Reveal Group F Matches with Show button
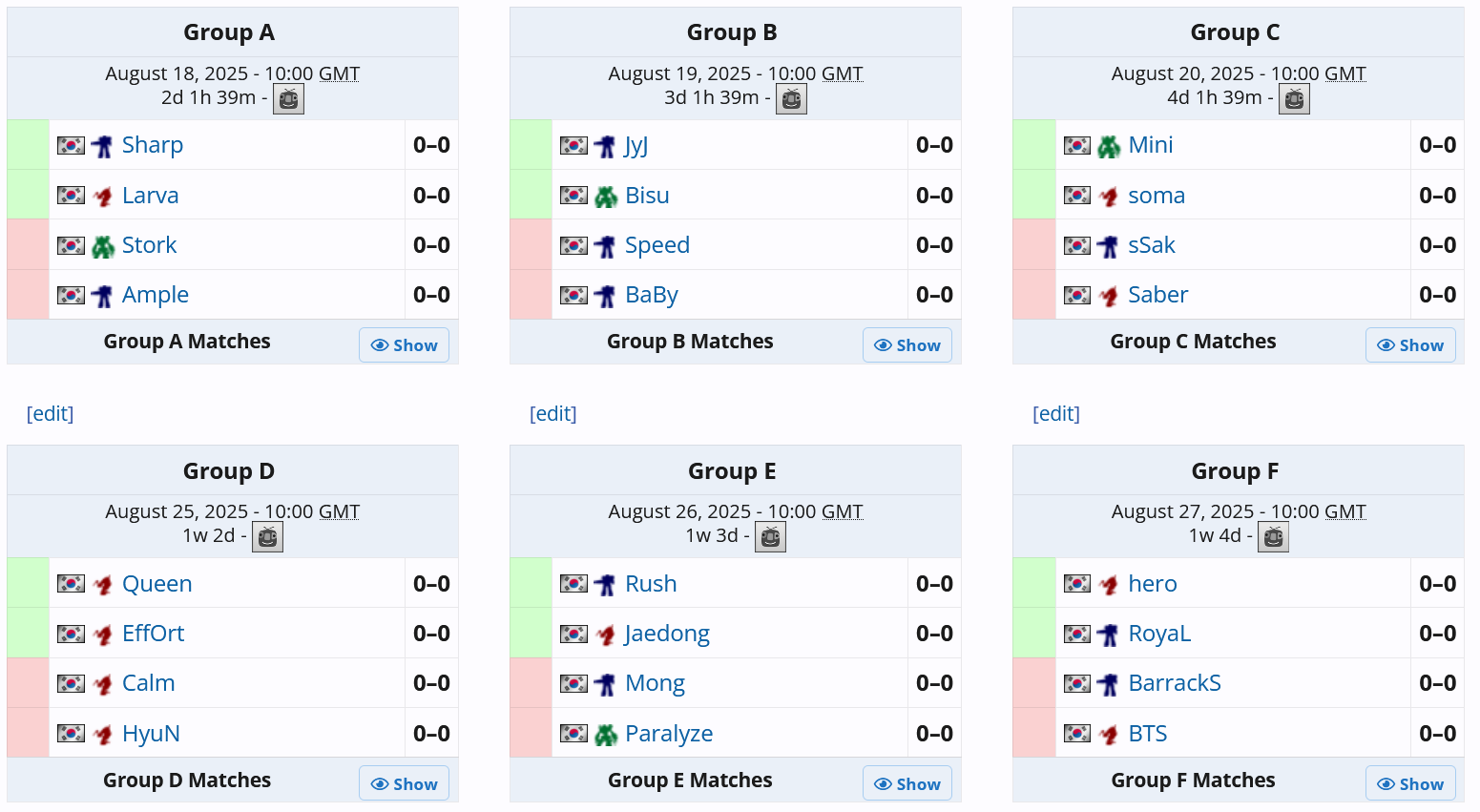The image size is (1480, 812). 1409,784
